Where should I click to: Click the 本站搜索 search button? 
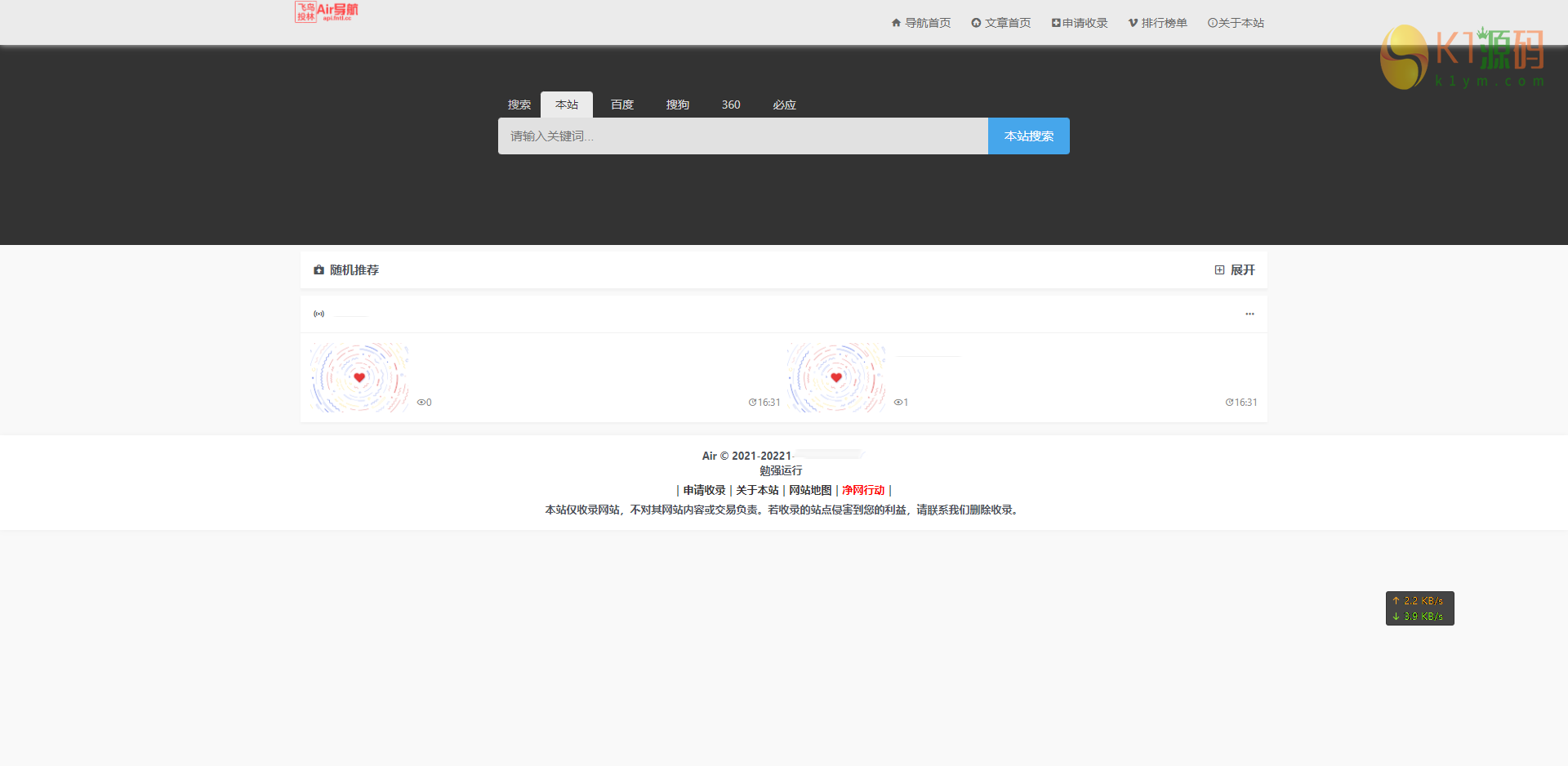1028,136
